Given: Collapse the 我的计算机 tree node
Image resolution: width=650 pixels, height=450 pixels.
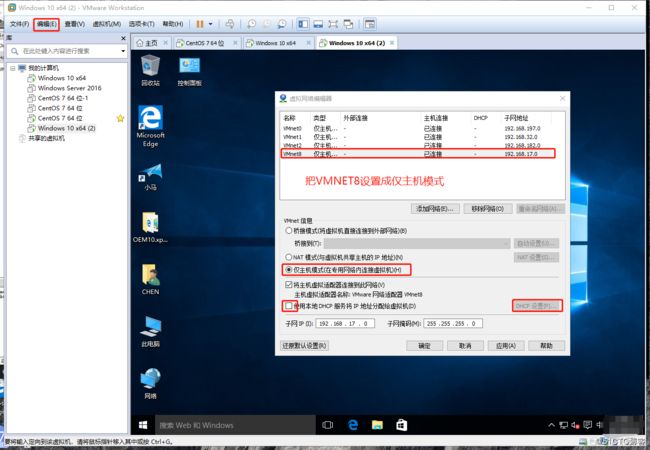Looking at the screenshot, I should point(13,68).
